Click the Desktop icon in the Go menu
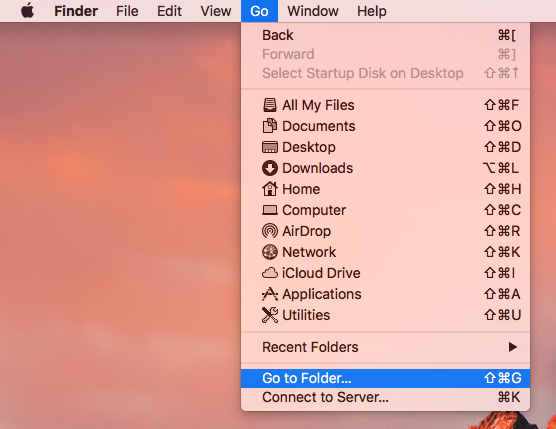556x429 pixels. click(x=269, y=147)
